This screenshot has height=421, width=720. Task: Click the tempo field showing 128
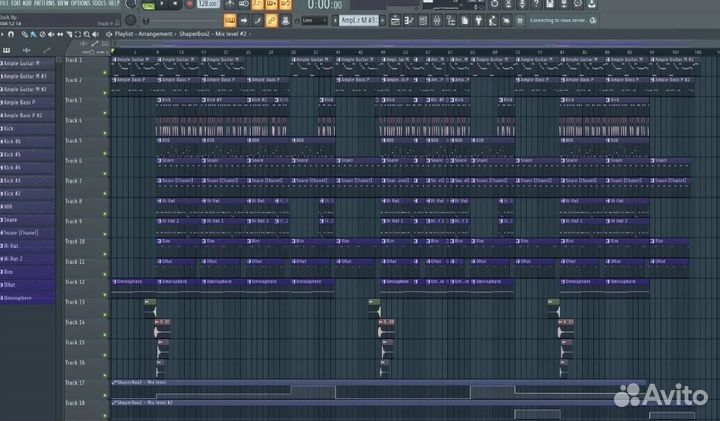[208, 5]
